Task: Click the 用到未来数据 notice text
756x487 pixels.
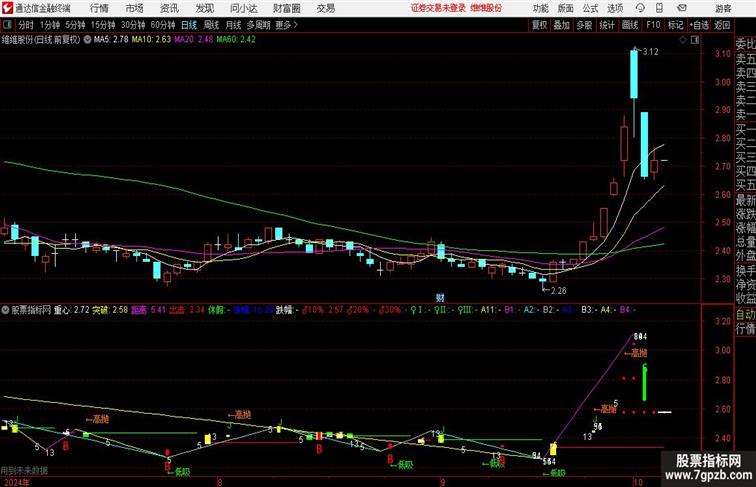Action: pyautogui.click(x=24, y=470)
